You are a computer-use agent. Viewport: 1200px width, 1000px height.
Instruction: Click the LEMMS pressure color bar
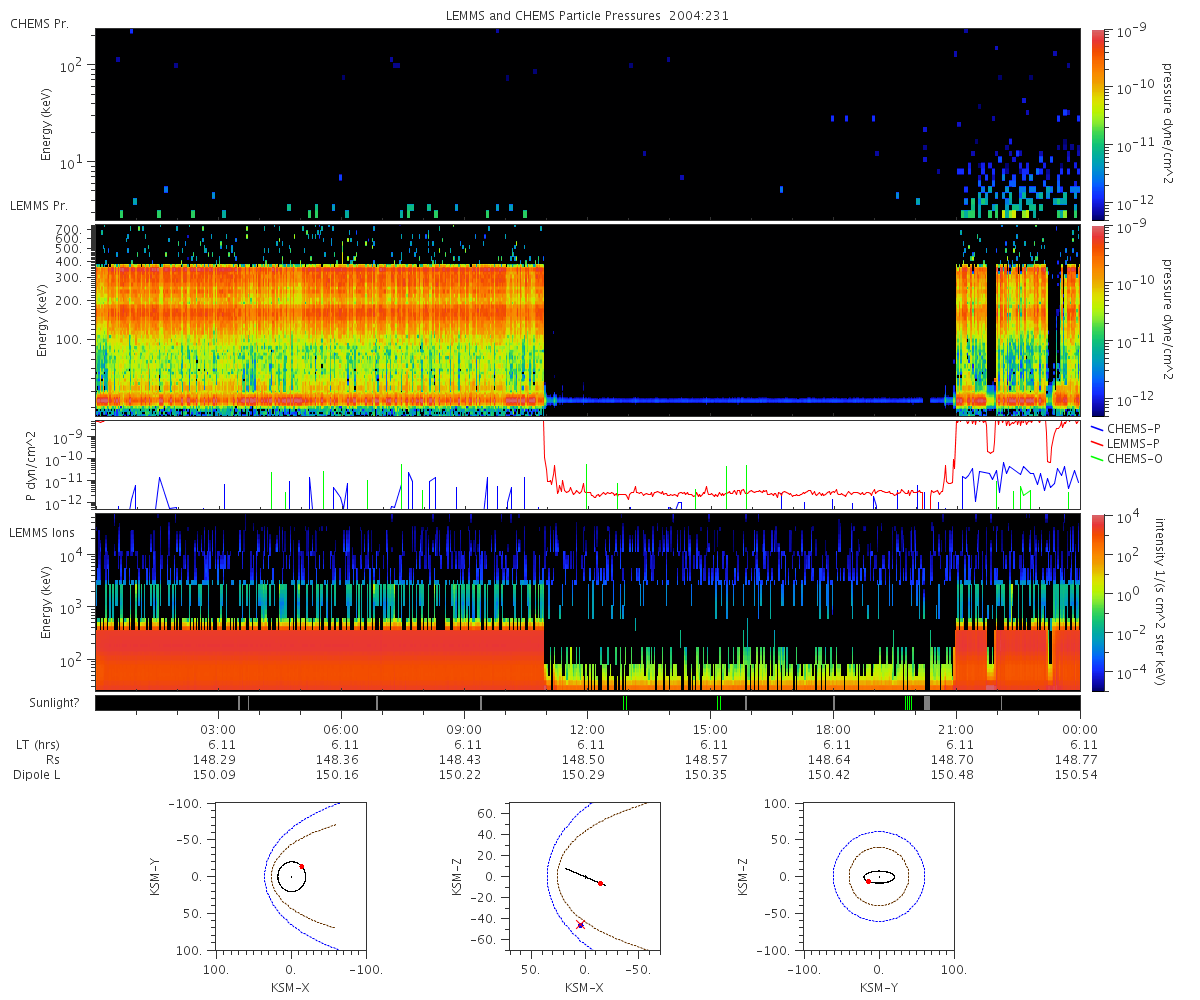(x=1097, y=320)
